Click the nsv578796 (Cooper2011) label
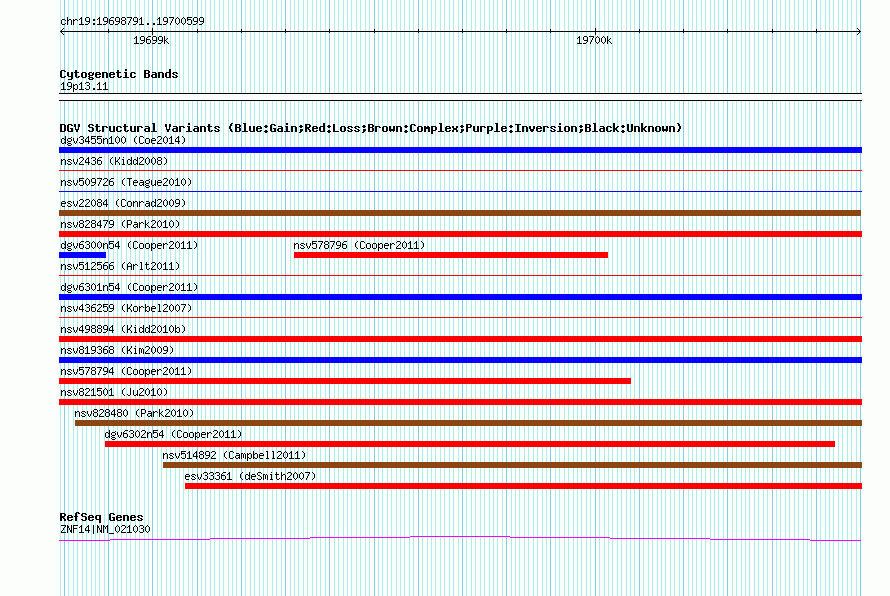The width and height of the screenshot is (890, 596). click(359, 245)
